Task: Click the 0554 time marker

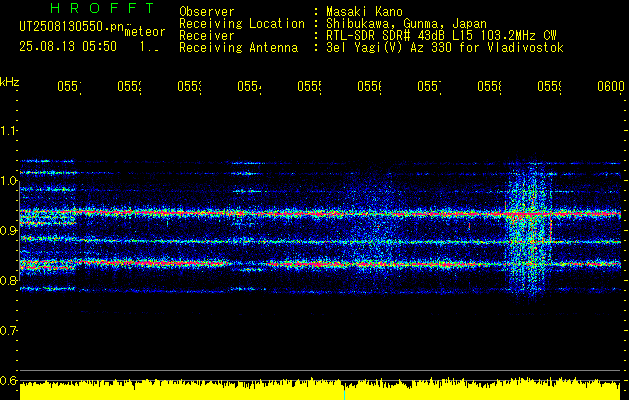Action: 249,86
